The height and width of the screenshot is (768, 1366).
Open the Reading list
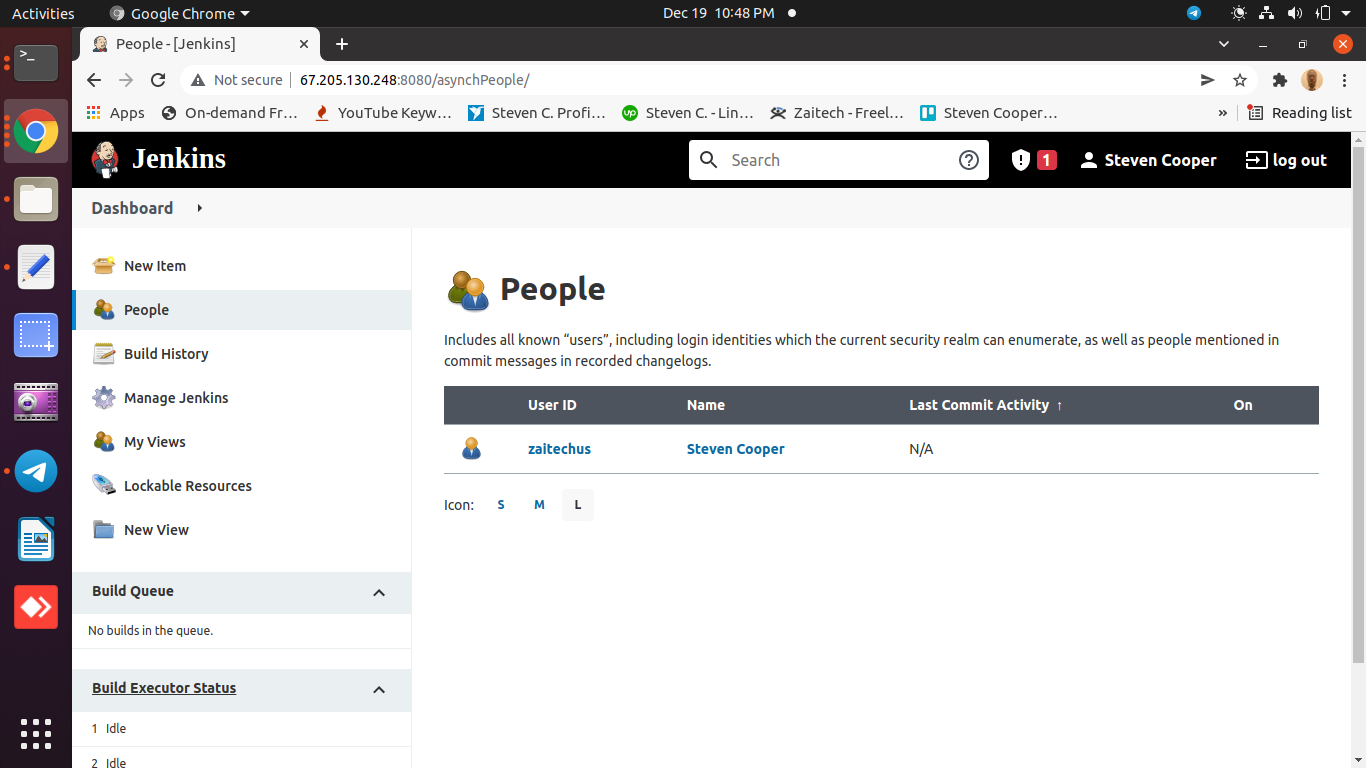tap(1299, 113)
